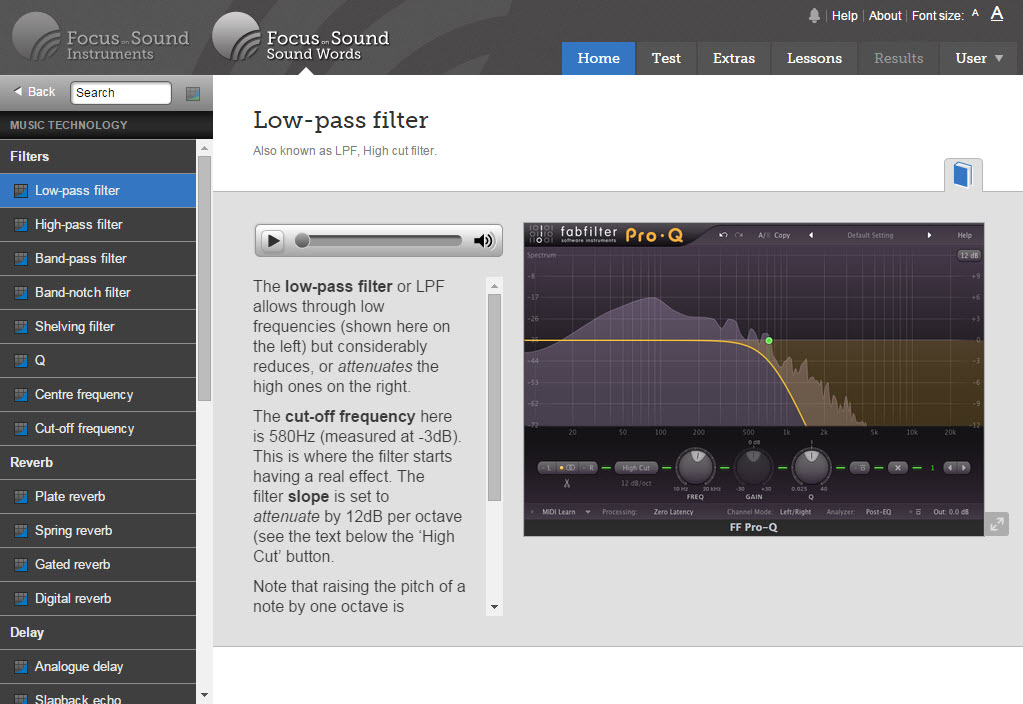Select High-pass filter in the sidebar
The height and width of the screenshot is (704, 1023).
(98, 224)
